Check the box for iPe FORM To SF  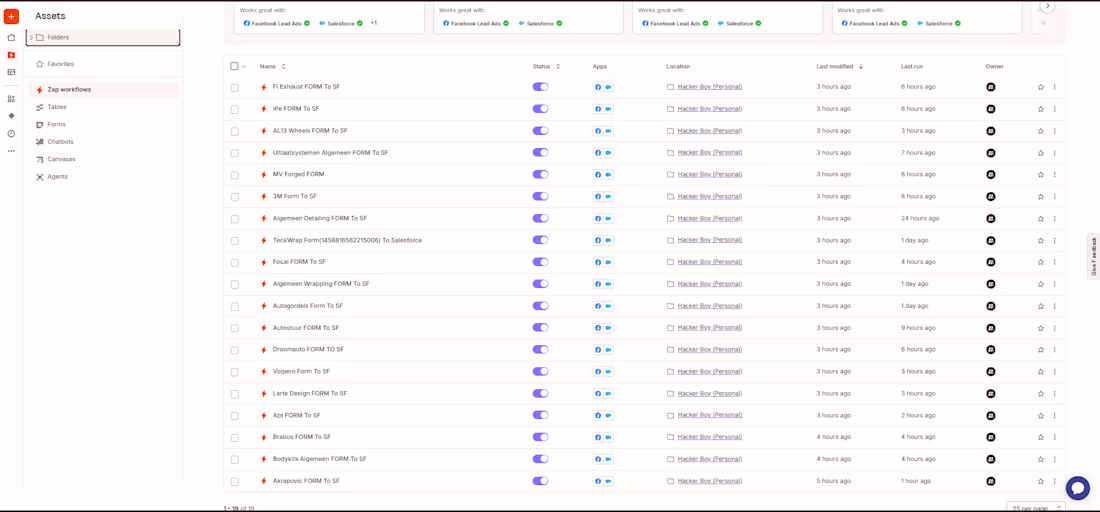tap(234, 109)
